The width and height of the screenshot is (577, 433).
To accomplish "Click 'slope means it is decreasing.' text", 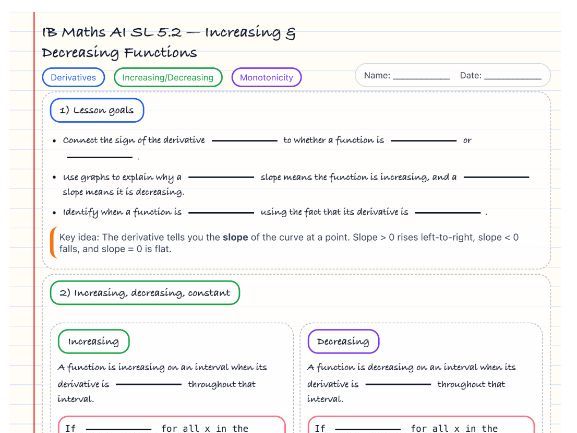I will (x=123, y=192).
